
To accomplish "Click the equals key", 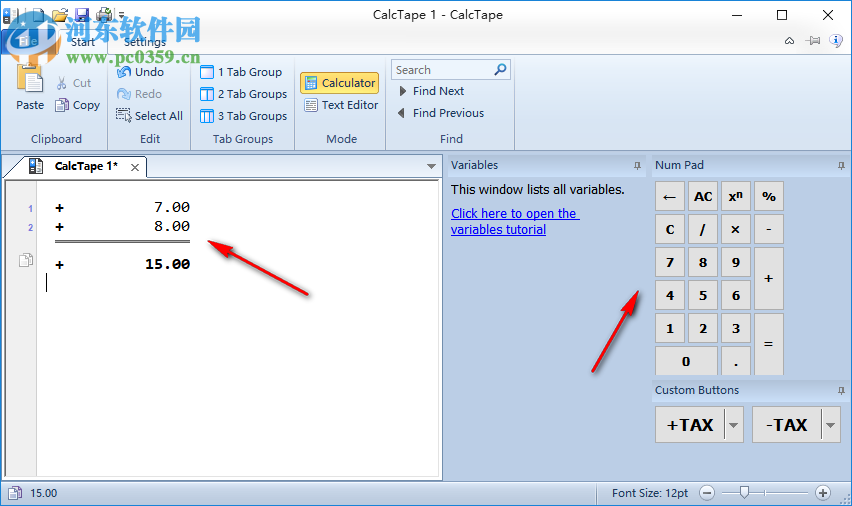I will (x=769, y=344).
